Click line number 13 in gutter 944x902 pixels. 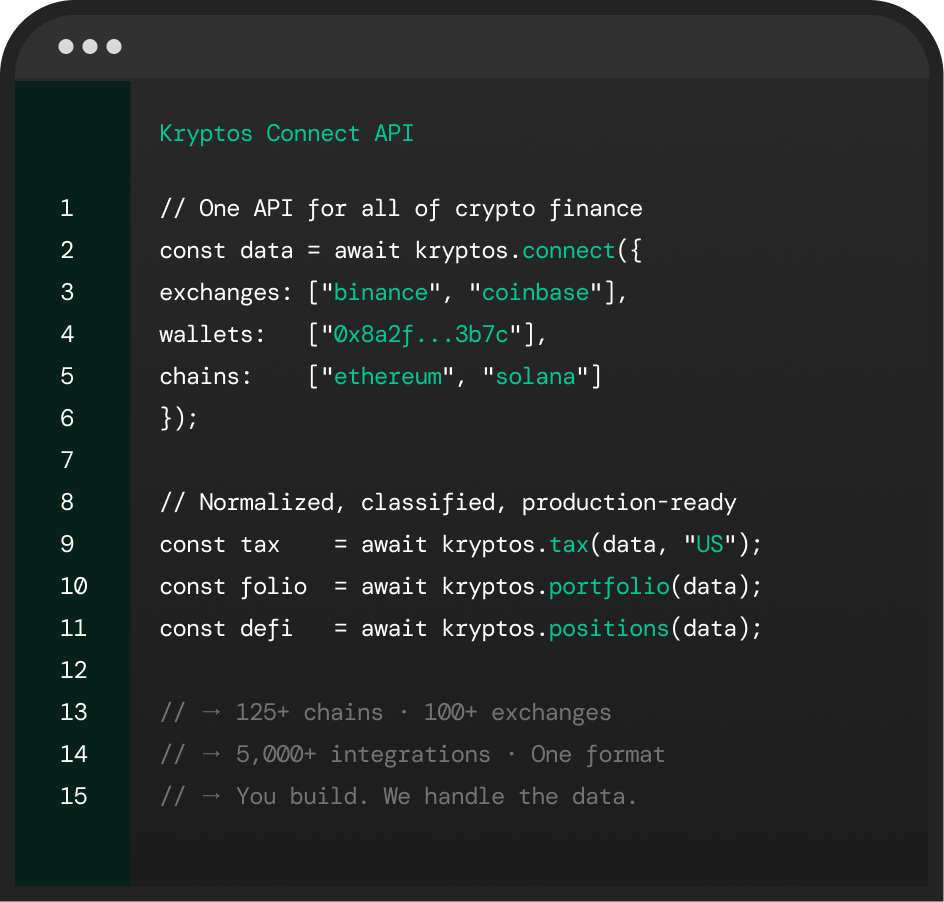pyautogui.click(x=73, y=712)
